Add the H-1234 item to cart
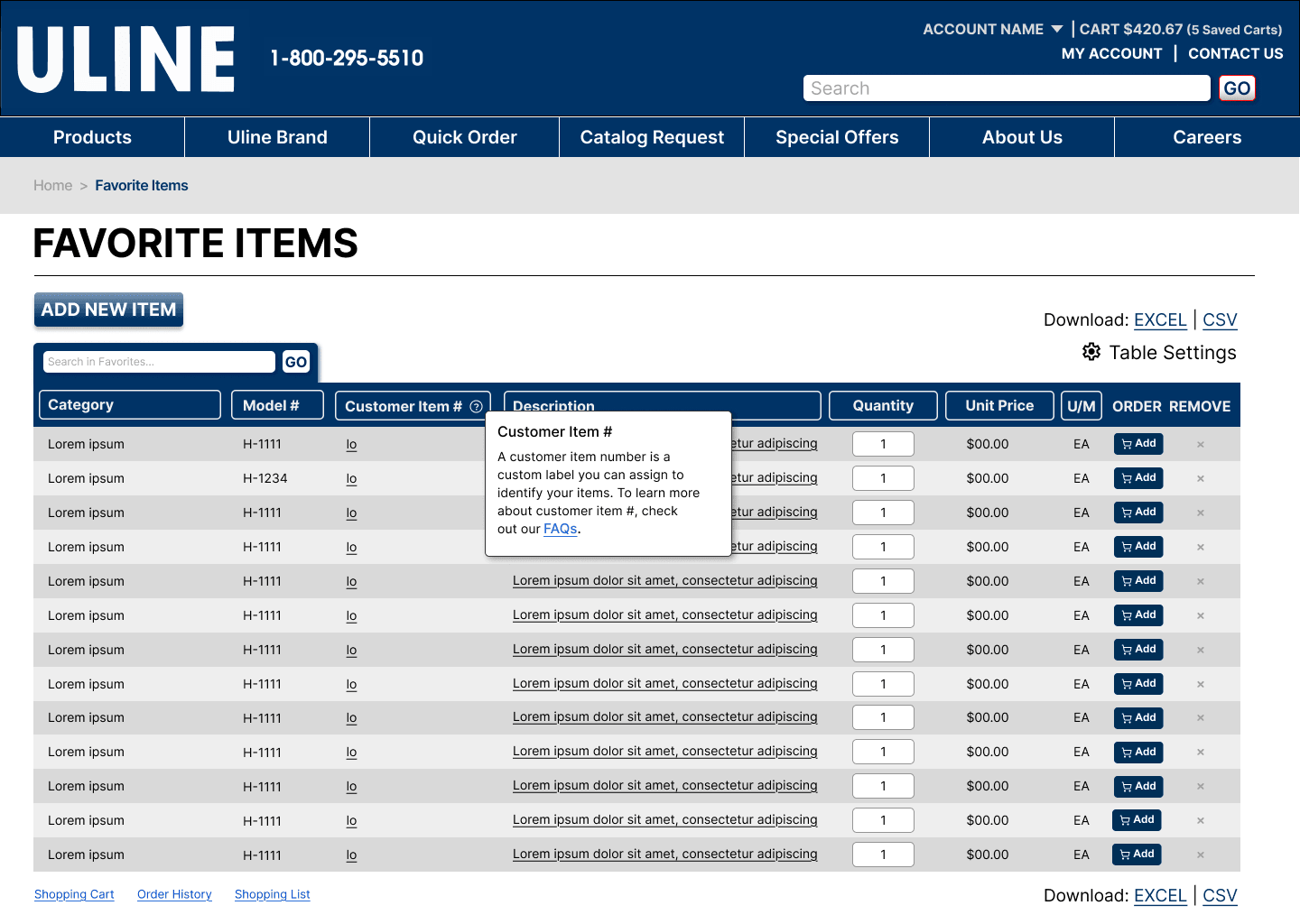 point(1138,478)
